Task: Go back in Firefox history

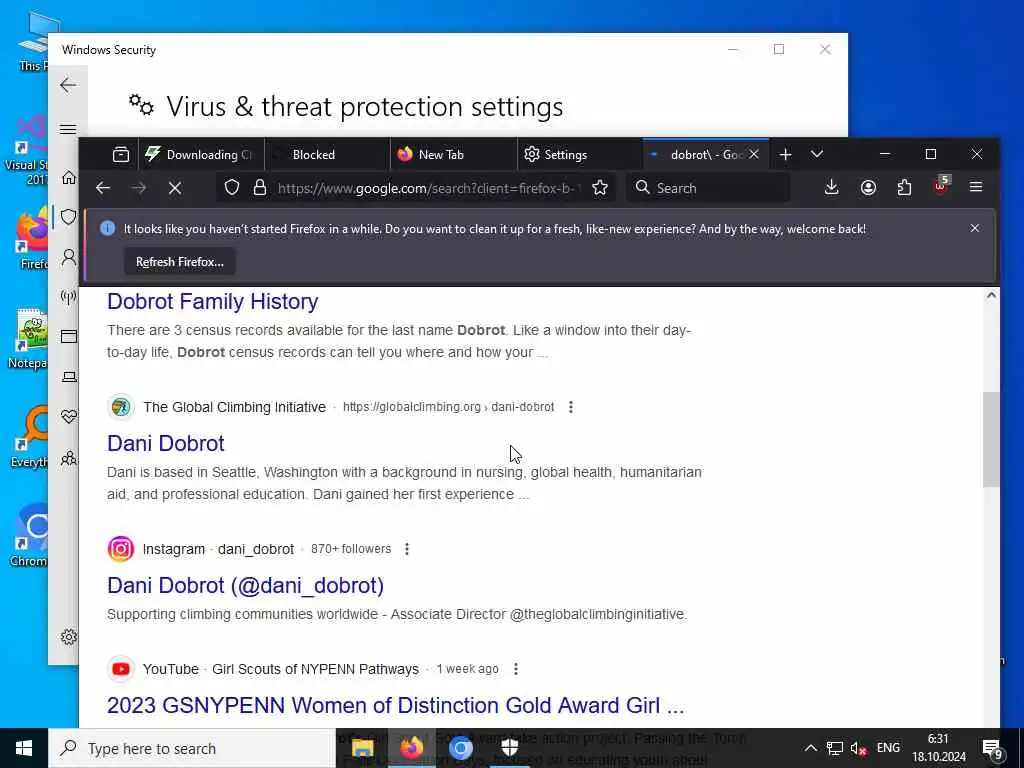Action: [103, 188]
